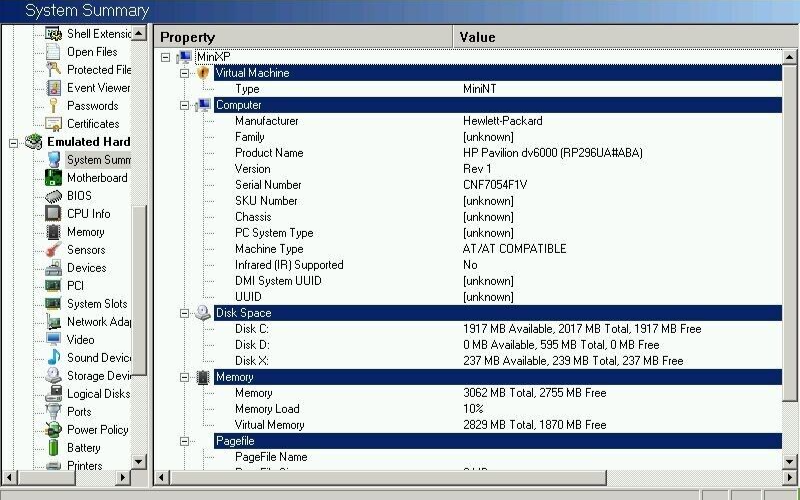
Task: Open the CPU Info icon
Action: pyautogui.click(x=53, y=214)
